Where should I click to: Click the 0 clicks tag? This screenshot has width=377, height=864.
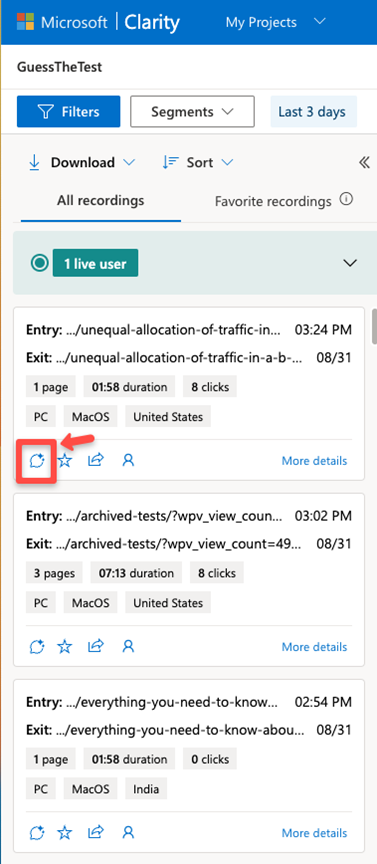pyautogui.click(x=210, y=759)
